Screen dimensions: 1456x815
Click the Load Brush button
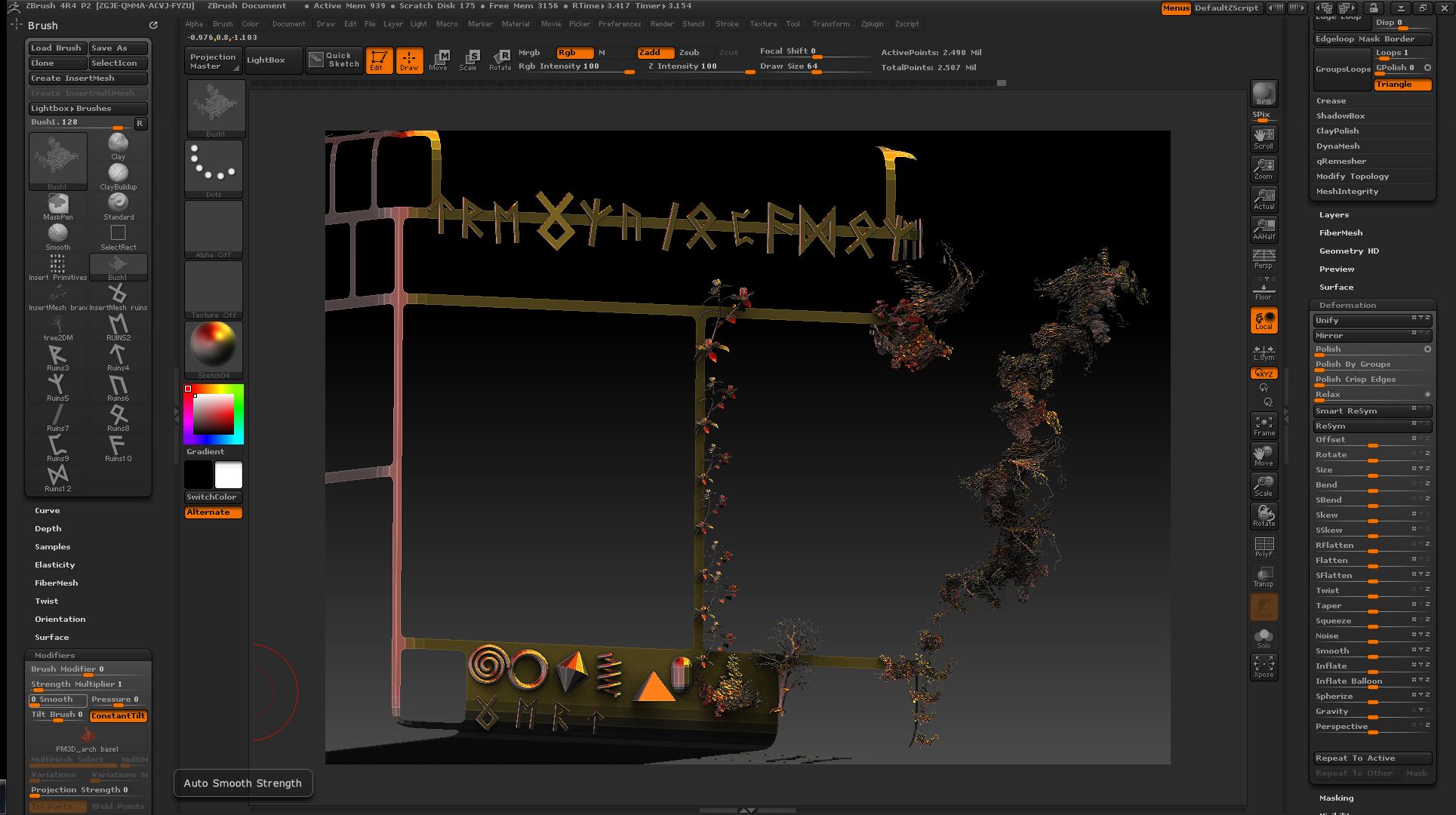pos(57,48)
